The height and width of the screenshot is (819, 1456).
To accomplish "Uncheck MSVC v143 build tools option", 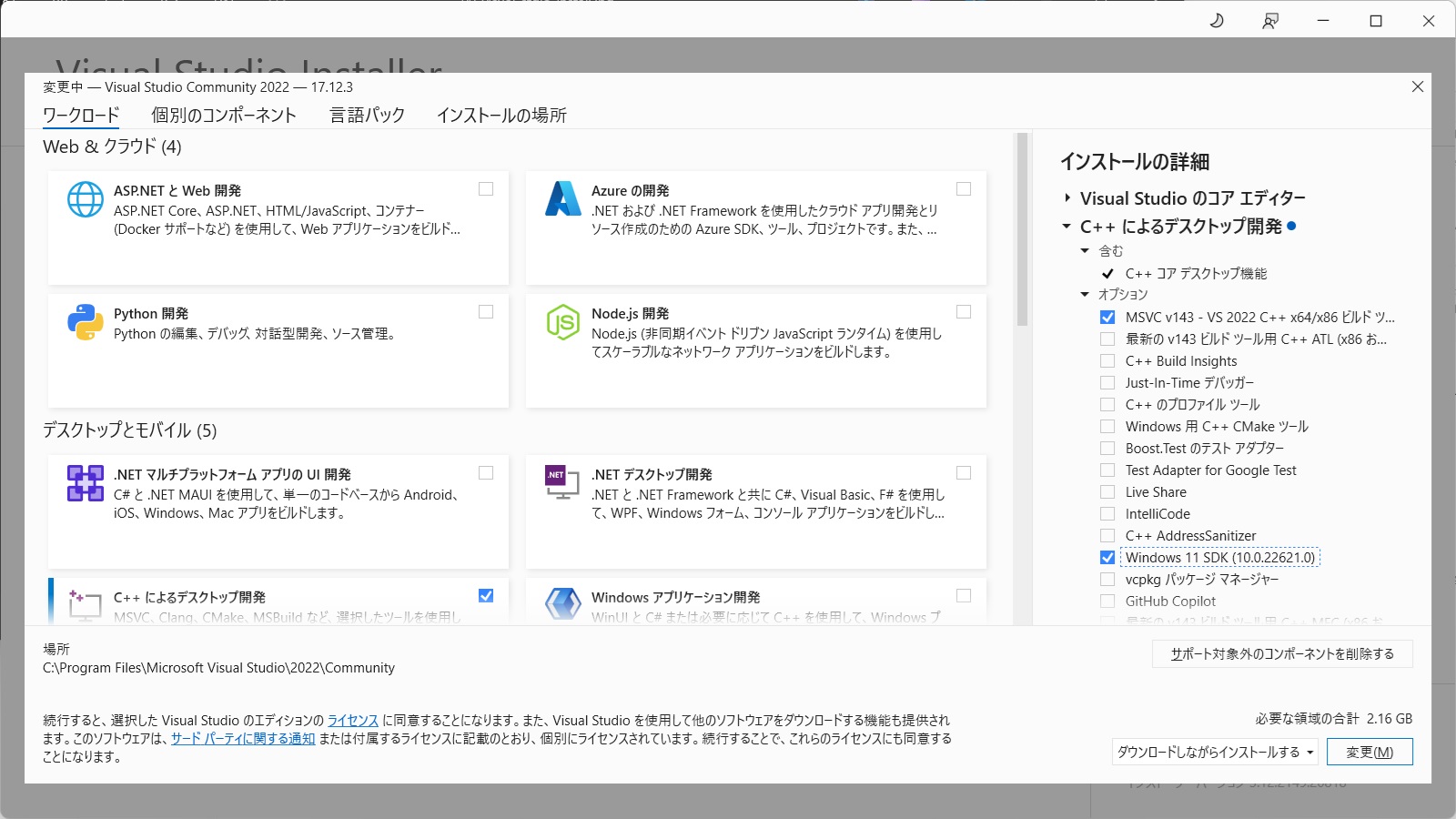I will (1107, 318).
